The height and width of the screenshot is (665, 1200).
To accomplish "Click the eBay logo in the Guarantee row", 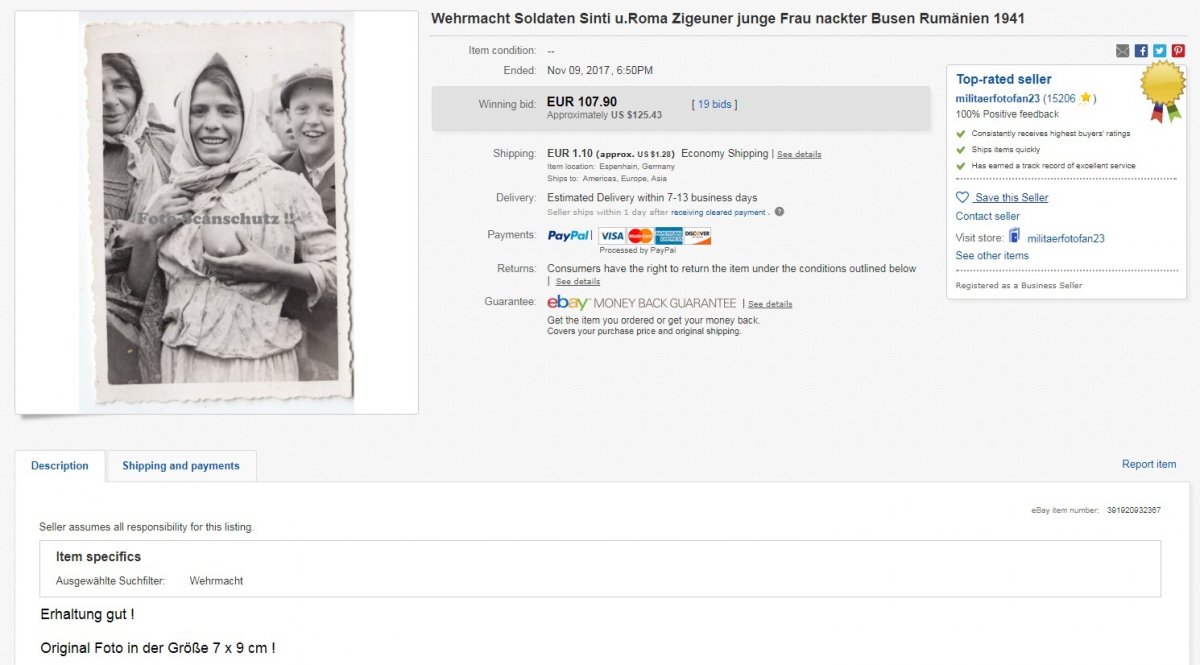I will pos(568,303).
